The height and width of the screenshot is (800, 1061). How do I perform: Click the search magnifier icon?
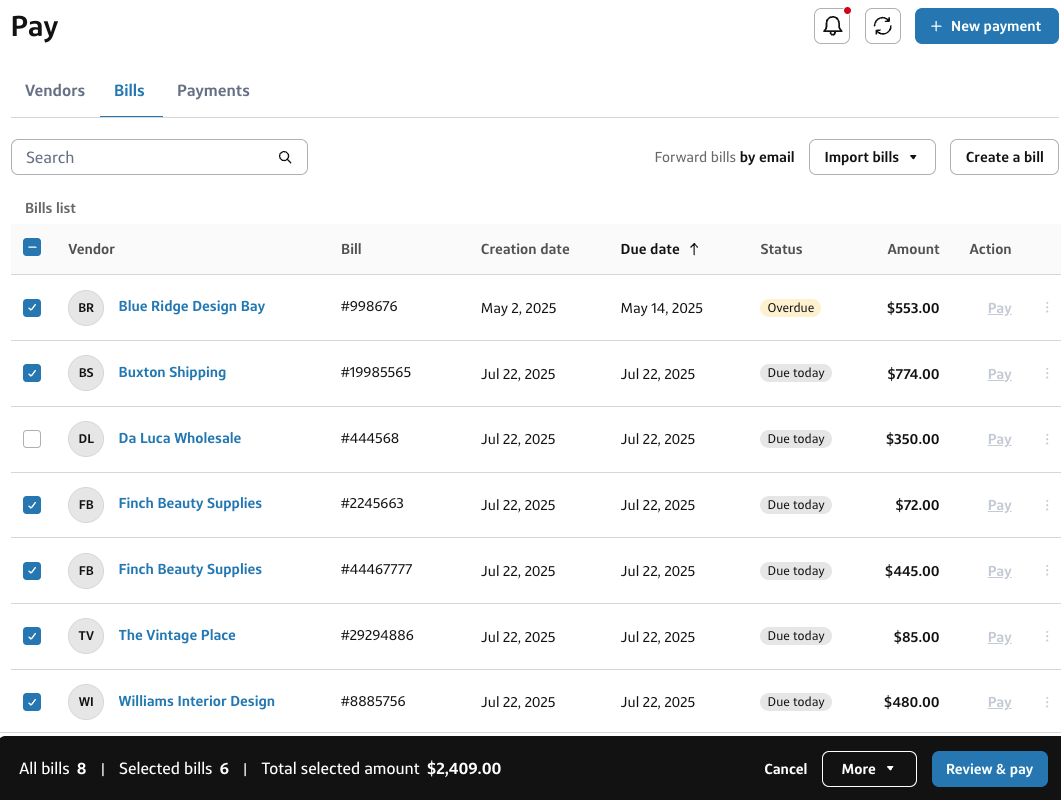click(x=285, y=157)
